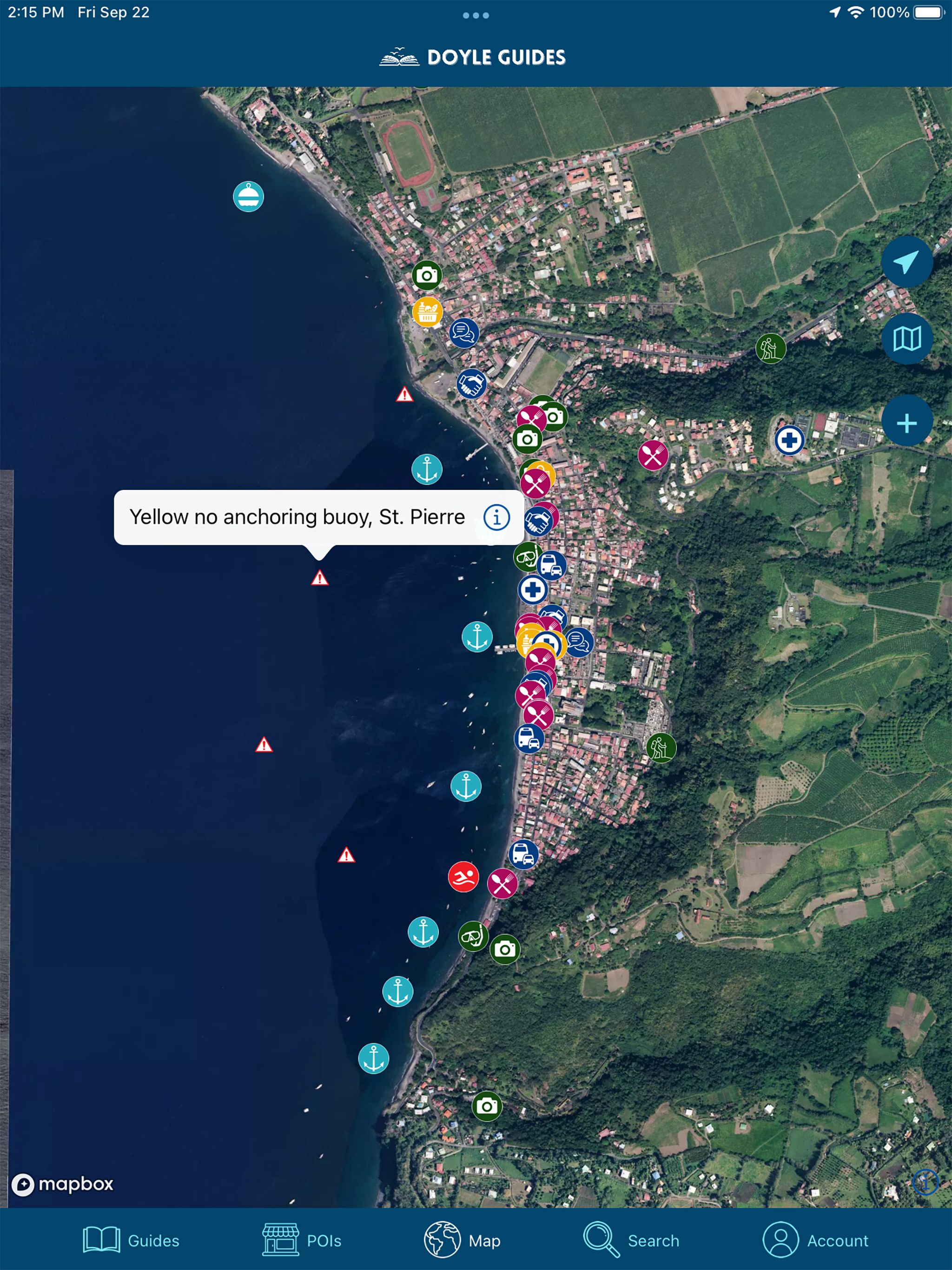The width and height of the screenshot is (952, 1270).
Task: Tap the hiking marker in the northeast
Action: click(x=771, y=349)
